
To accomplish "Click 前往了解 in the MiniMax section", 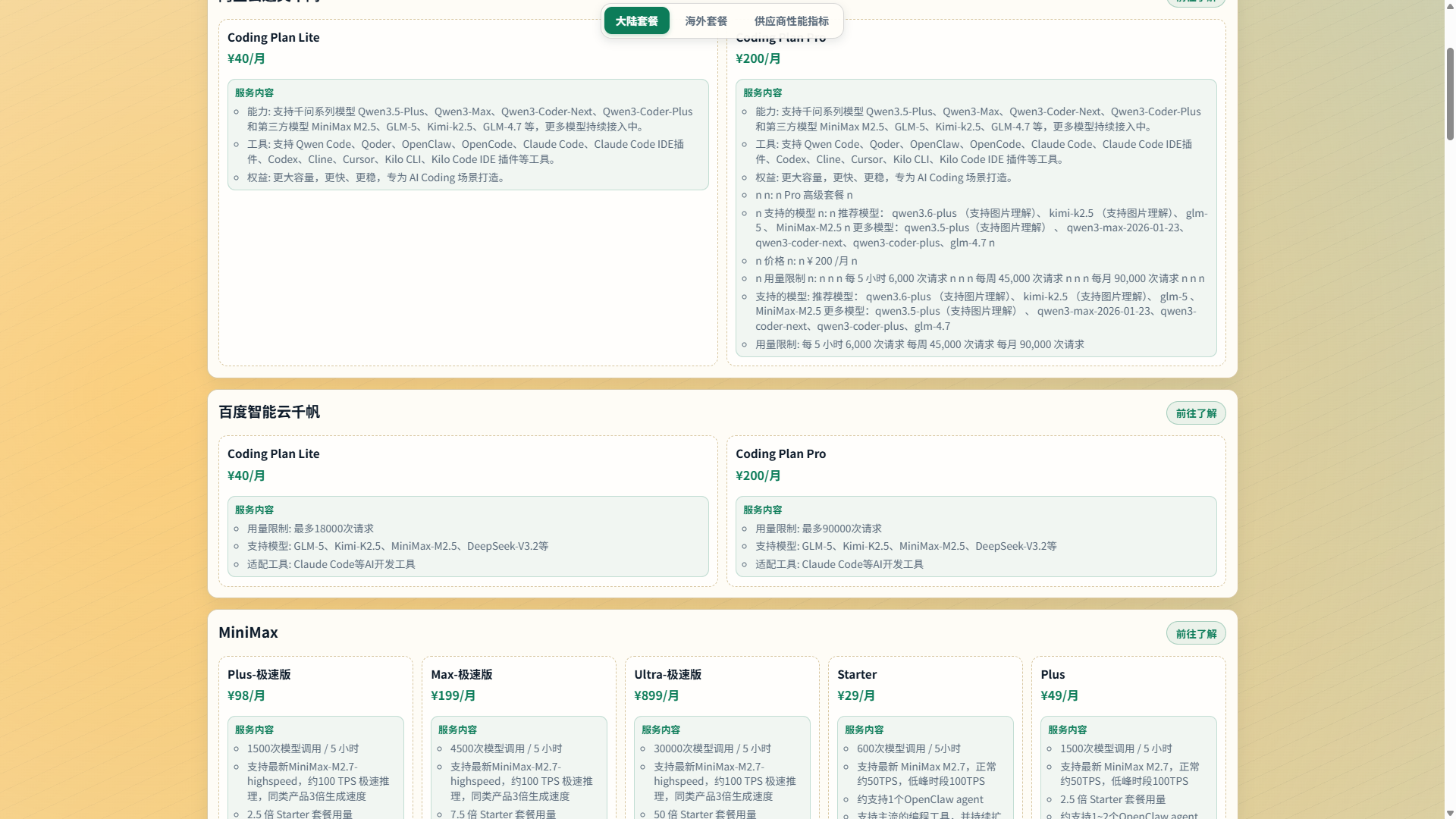I will point(1196,633).
